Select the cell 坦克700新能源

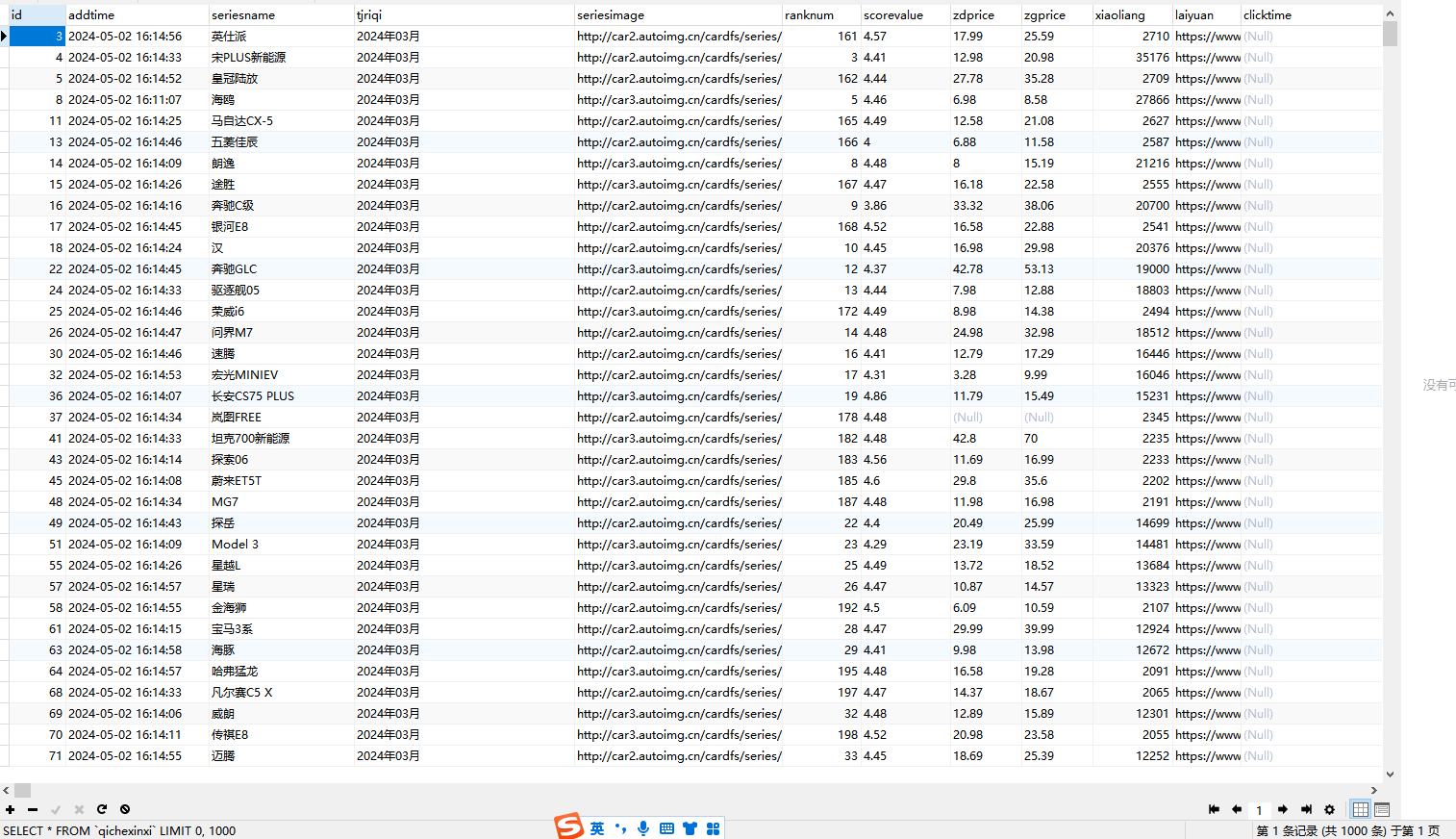point(281,439)
